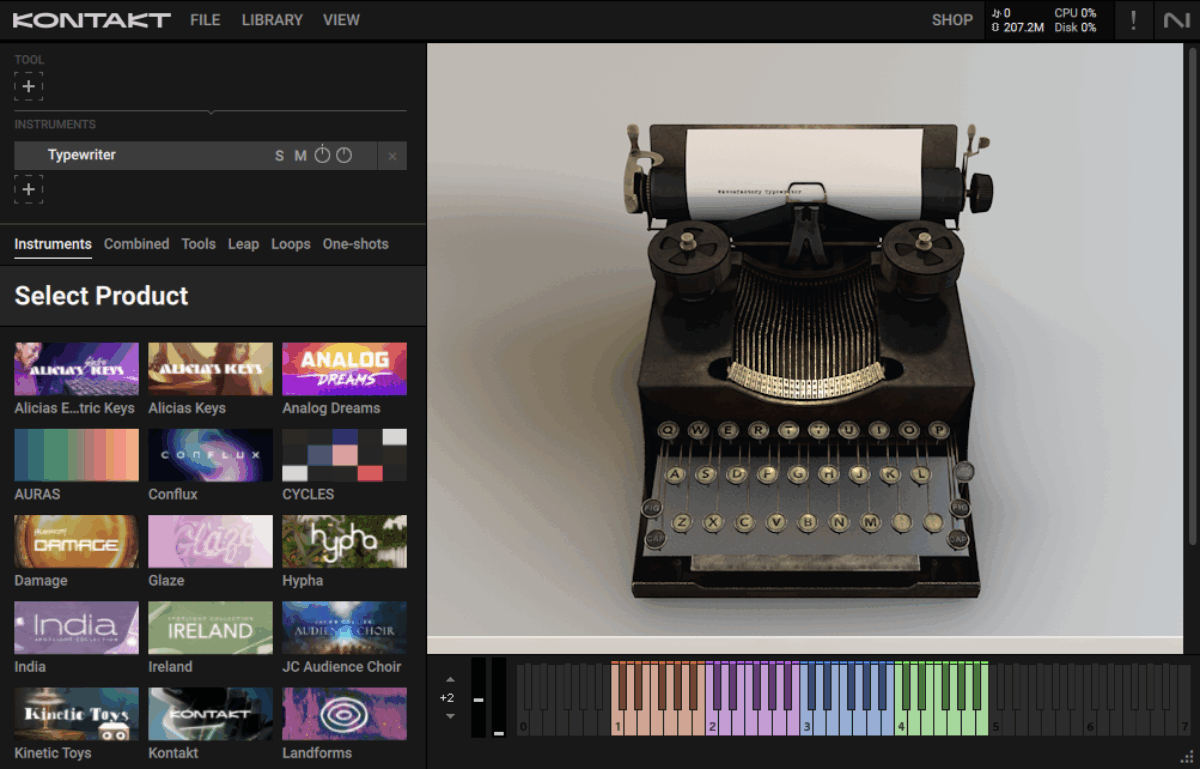The image size is (1200, 769).
Task: Click the A typewriter key
Action: pos(677,473)
